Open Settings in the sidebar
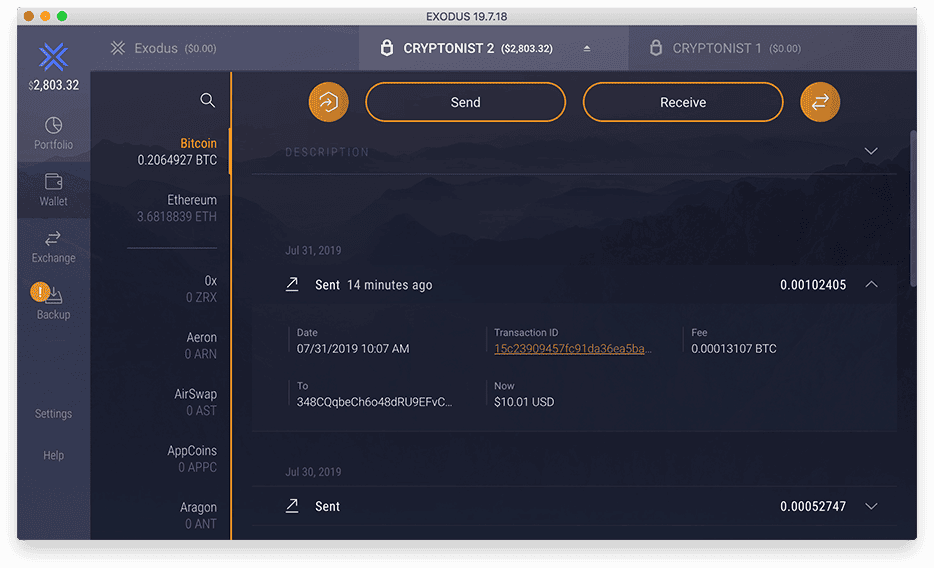 coord(54,413)
